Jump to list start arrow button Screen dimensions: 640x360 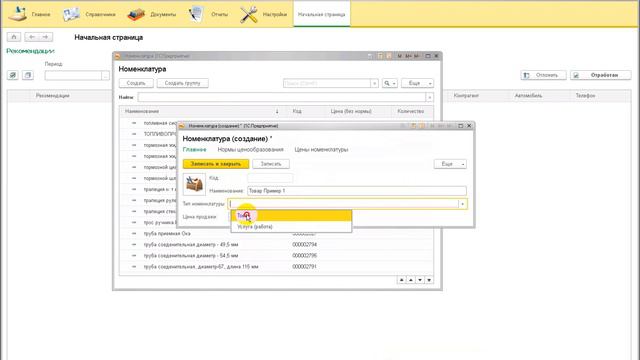(x=401, y=280)
